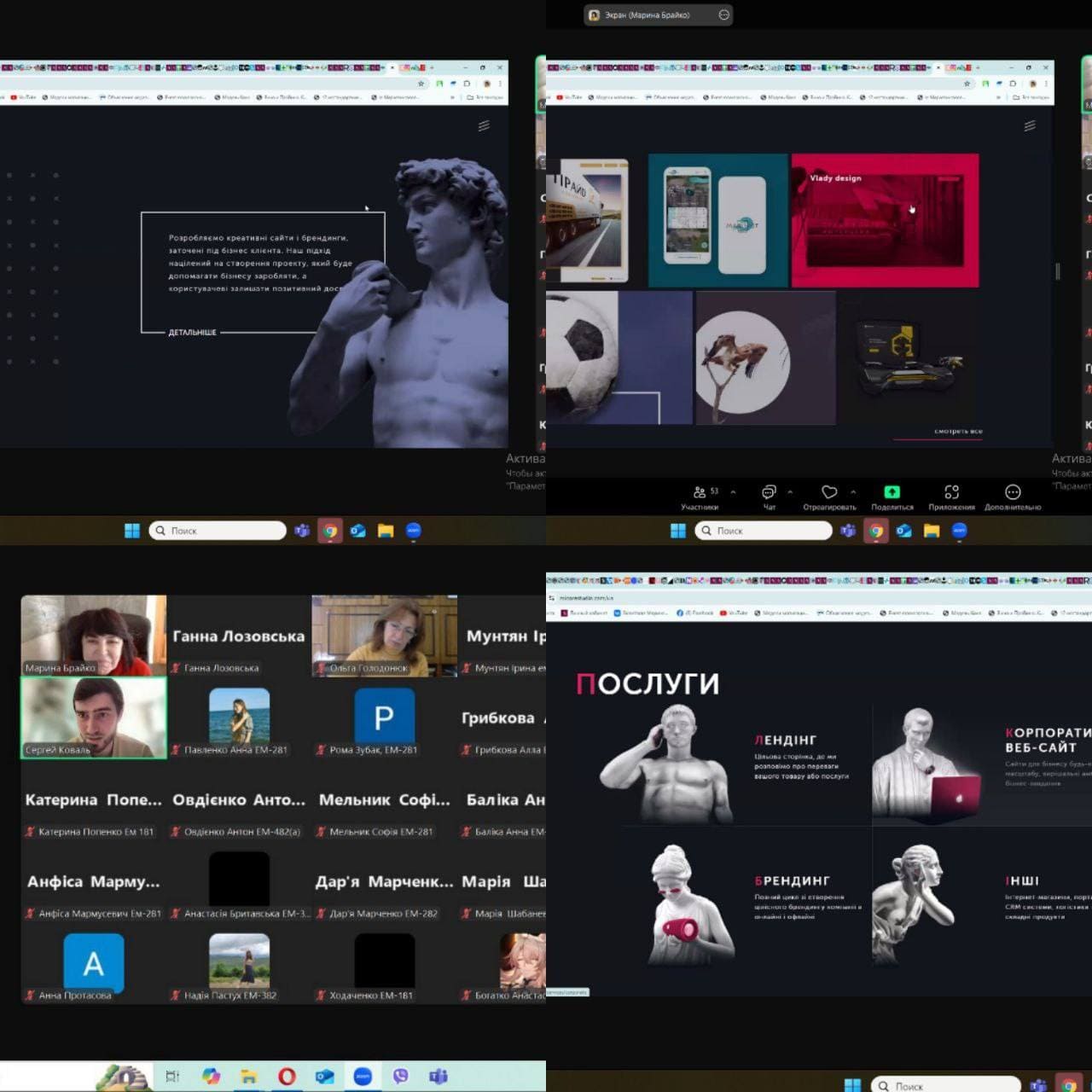Open the yellow drone portfolio card

point(909,357)
